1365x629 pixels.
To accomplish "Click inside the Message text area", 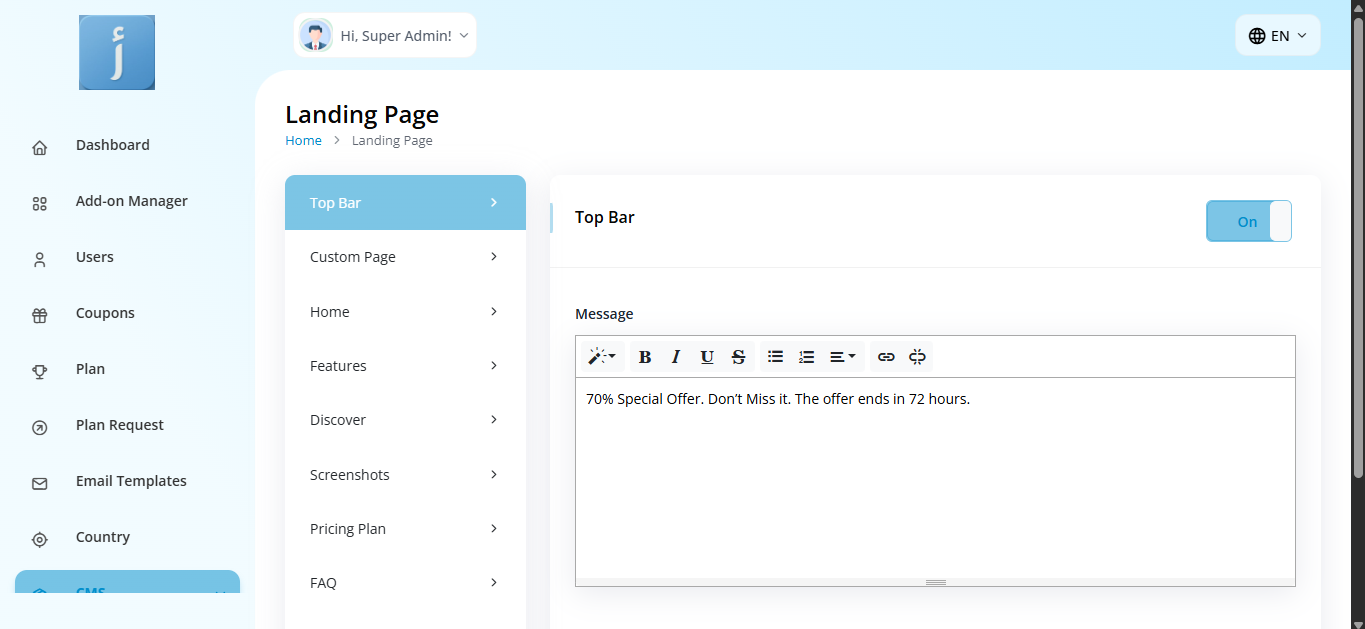I will click(935, 480).
